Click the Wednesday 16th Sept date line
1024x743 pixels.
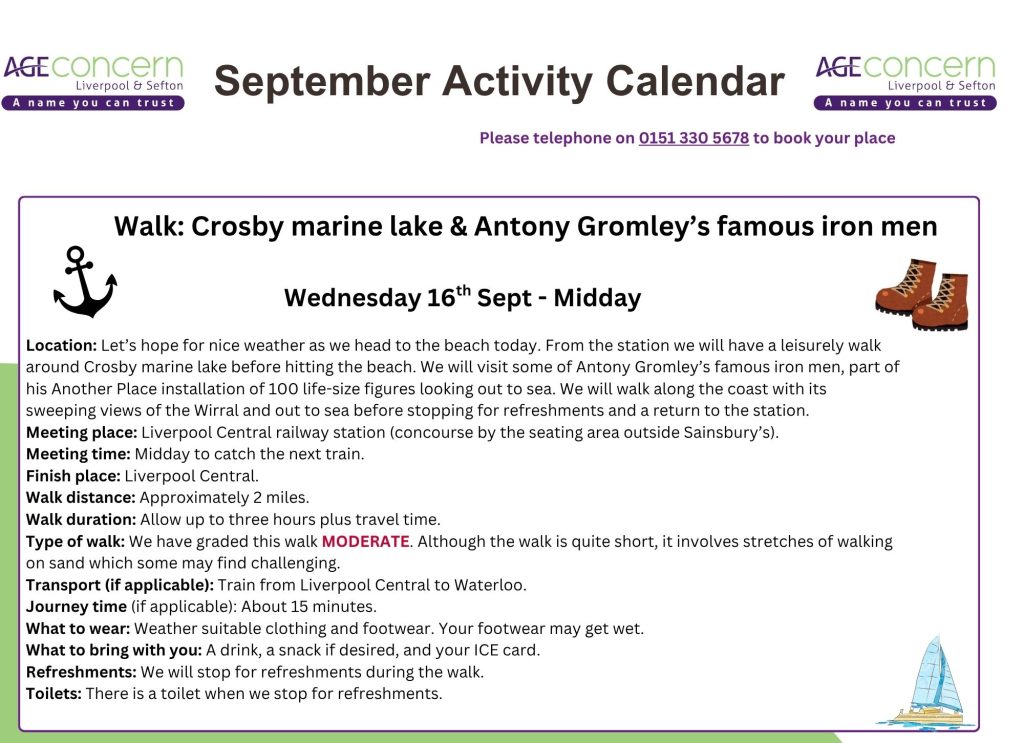point(462,297)
